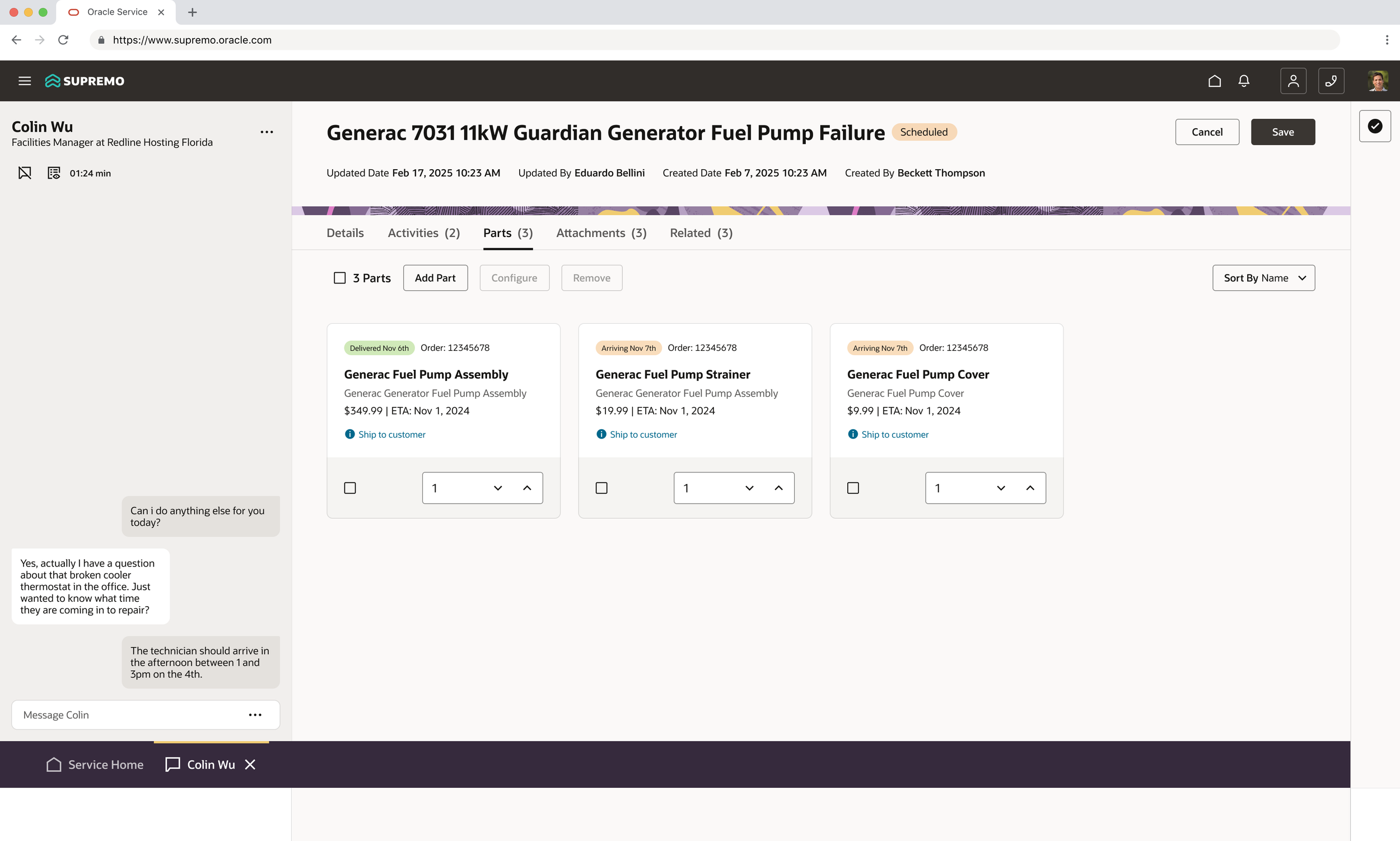Open the Sort By Name dropdown
Image resolution: width=1400 pixels, height=841 pixels.
pyautogui.click(x=1263, y=278)
